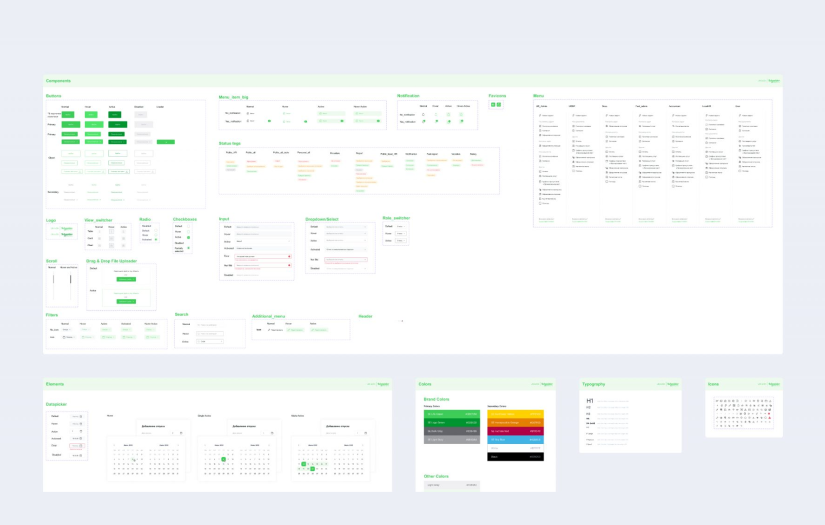Open the Active Role_switcher dropdown
This screenshot has height=525, width=825.
(401, 240)
